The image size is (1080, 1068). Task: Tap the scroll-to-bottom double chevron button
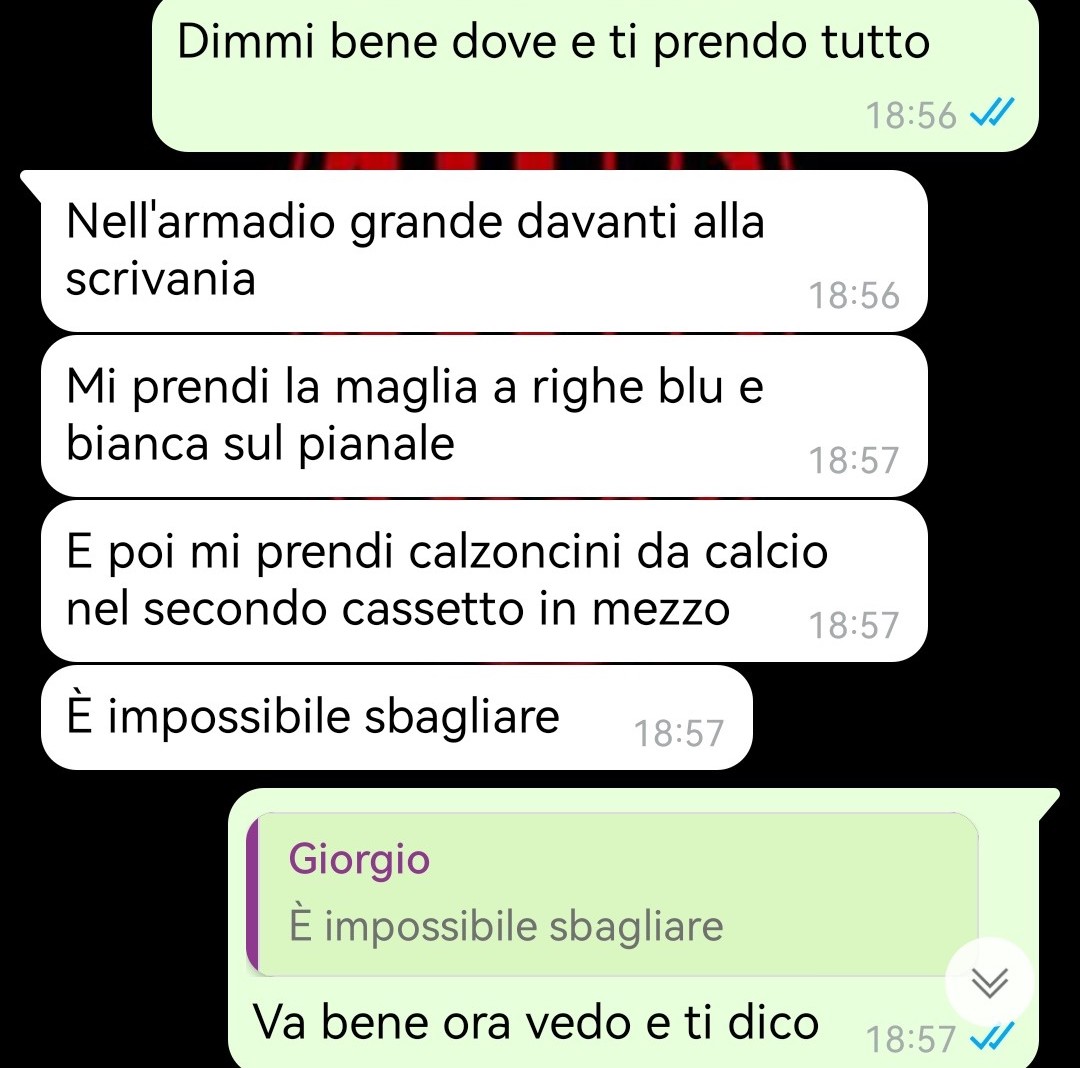click(x=990, y=982)
